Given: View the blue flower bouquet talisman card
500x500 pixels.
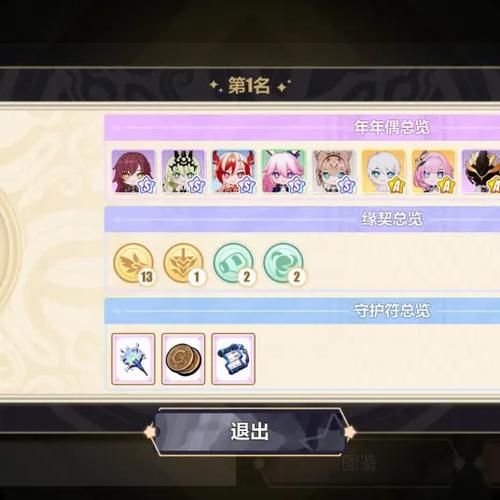Looking at the screenshot, I should (x=133, y=359).
